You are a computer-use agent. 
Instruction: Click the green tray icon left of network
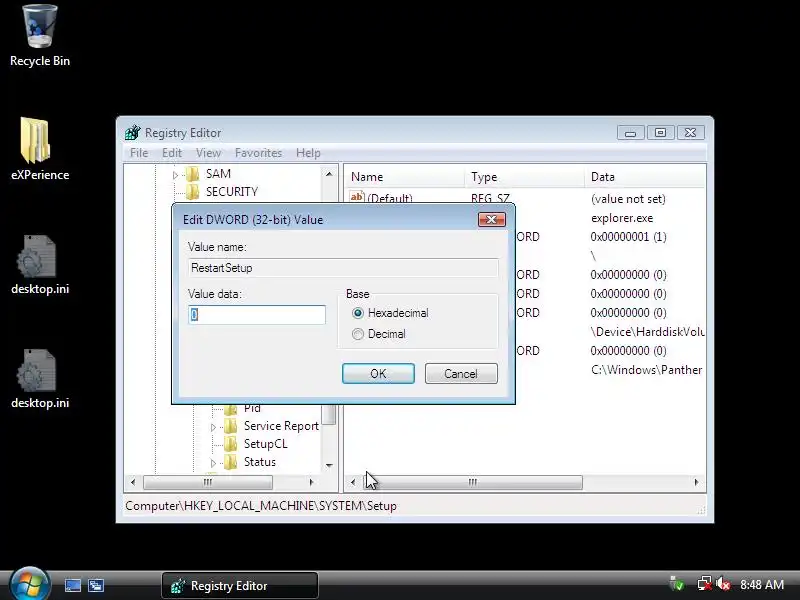click(x=677, y=584)
